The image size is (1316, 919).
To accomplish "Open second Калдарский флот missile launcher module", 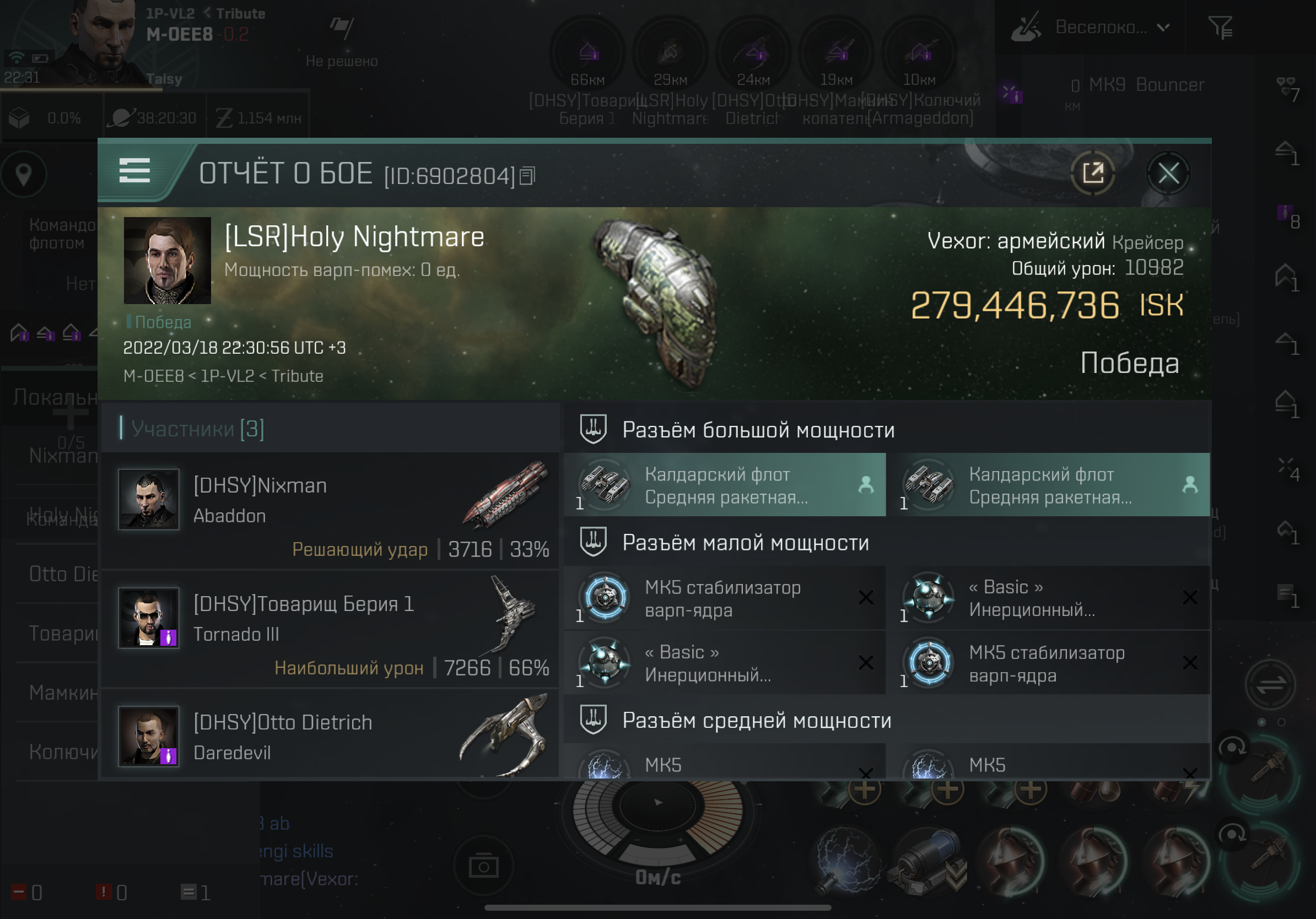I will [1048, 485].
